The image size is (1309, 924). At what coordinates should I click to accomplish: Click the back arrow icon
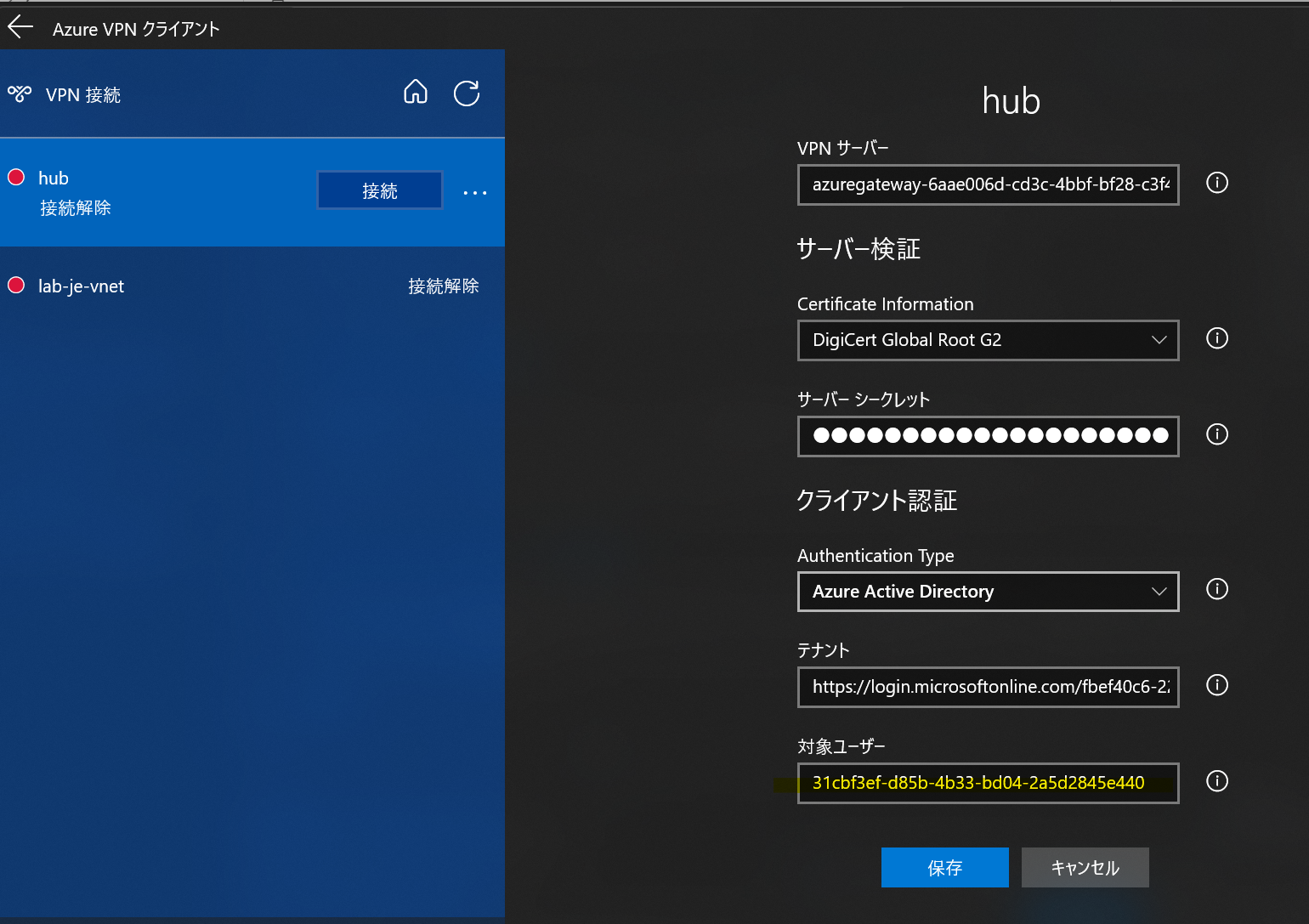pos(20,27)
